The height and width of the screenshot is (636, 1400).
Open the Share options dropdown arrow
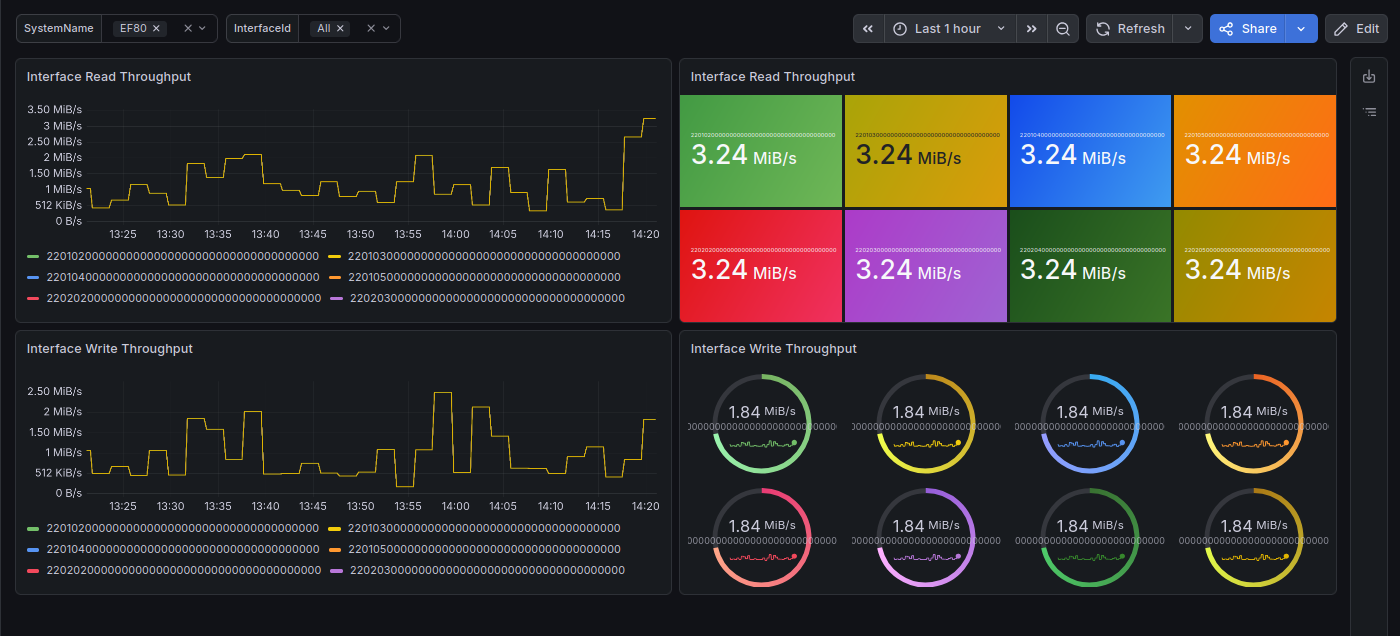coord(1301,29)
